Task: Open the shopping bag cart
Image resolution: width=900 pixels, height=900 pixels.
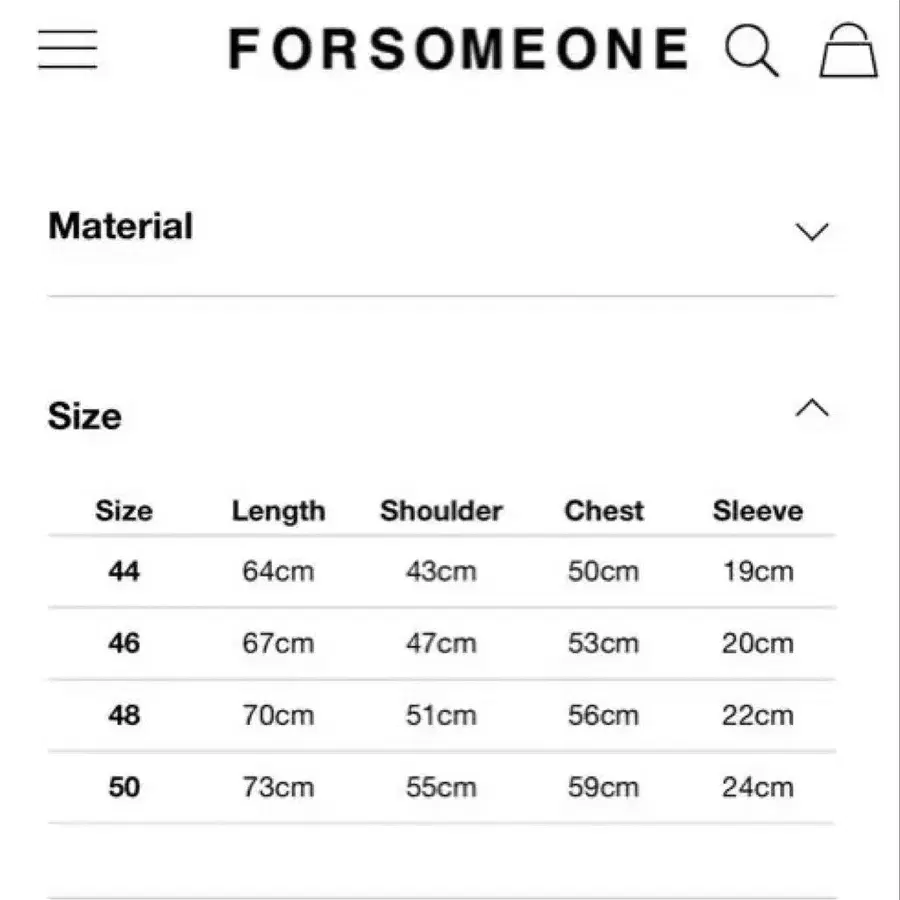Action: 848,50
